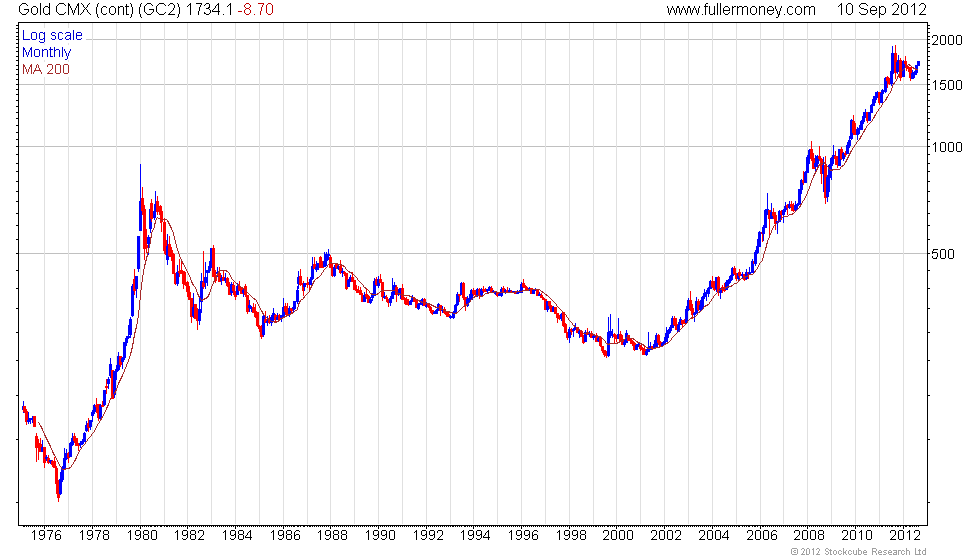Click the 2012 year label on axis

click(x=904, y=536)
